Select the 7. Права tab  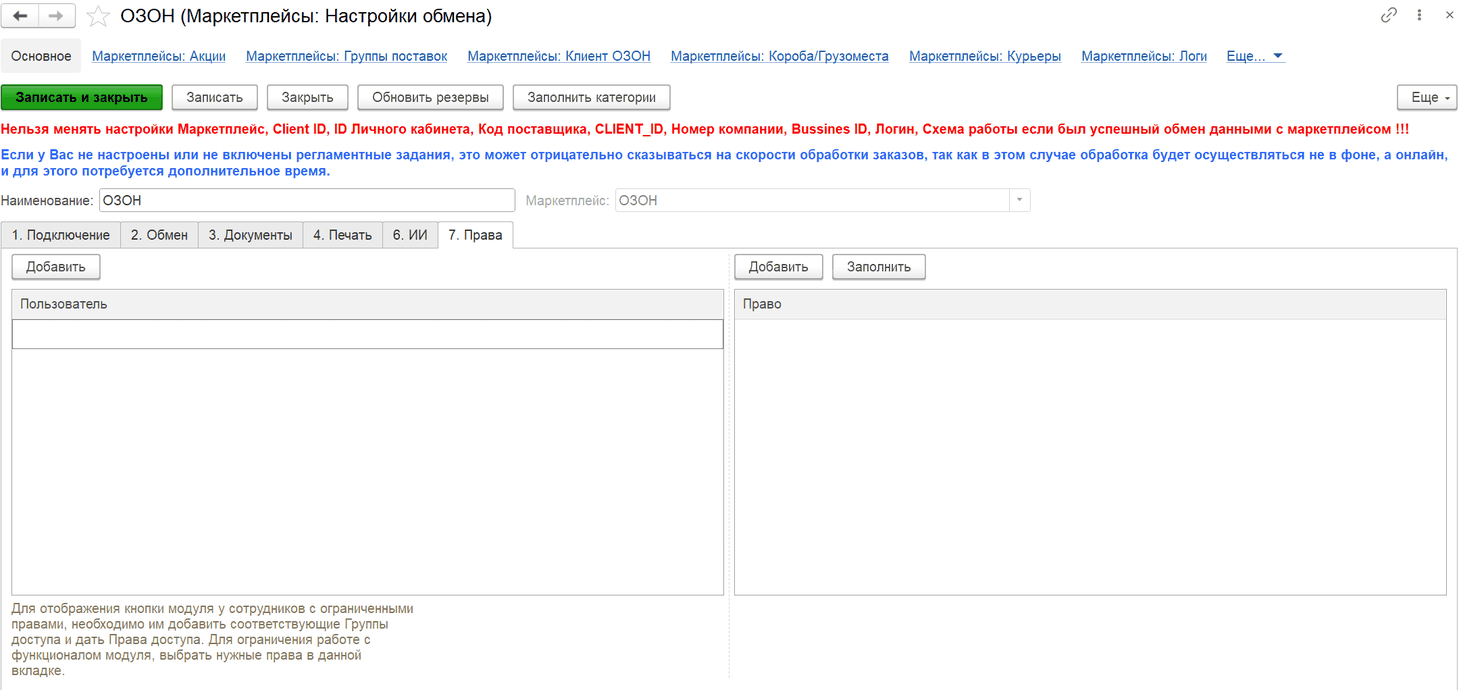pos(475,235)
